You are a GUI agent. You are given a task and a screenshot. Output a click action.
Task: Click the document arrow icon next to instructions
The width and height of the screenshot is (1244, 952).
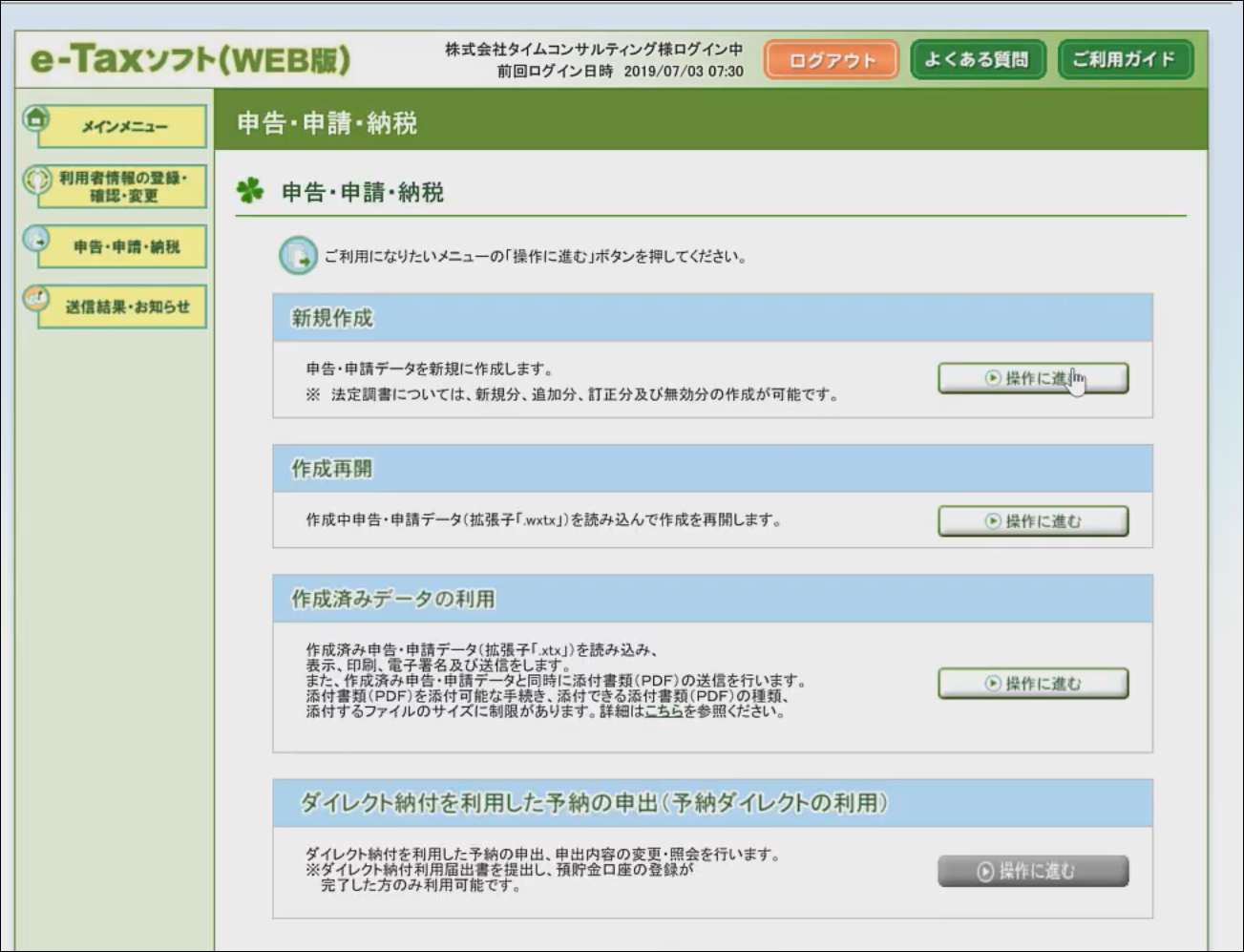coord(298,256)
